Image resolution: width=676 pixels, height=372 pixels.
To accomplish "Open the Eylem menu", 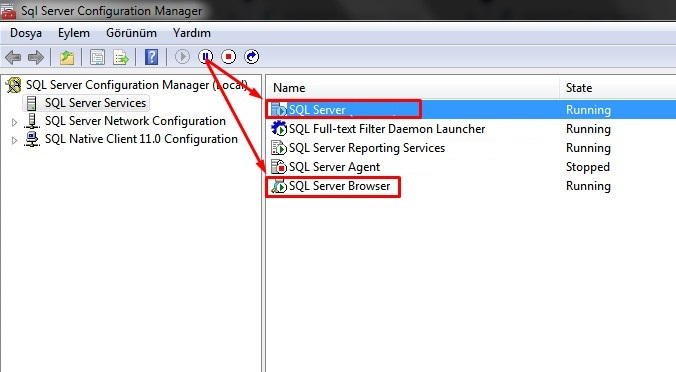I will (x=74, y=33).
